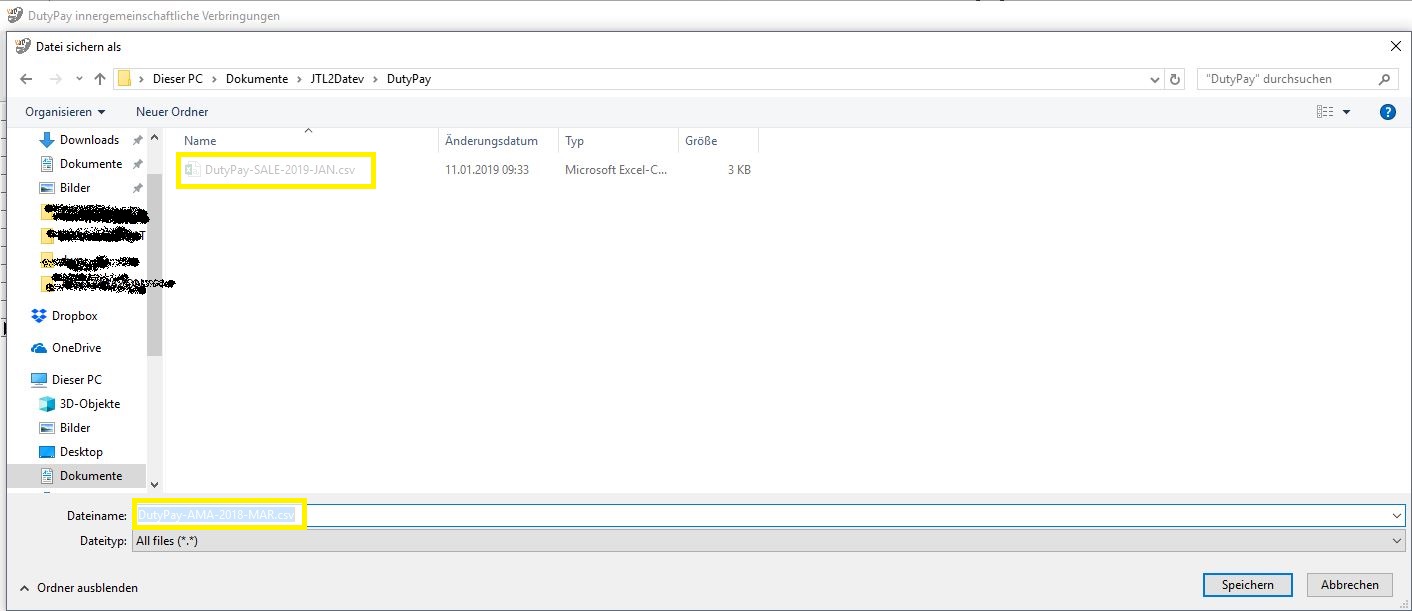The width and height of the screenshot is (1412, 611).
Task: Click the Speichern button
Action: coord(1247,585)
